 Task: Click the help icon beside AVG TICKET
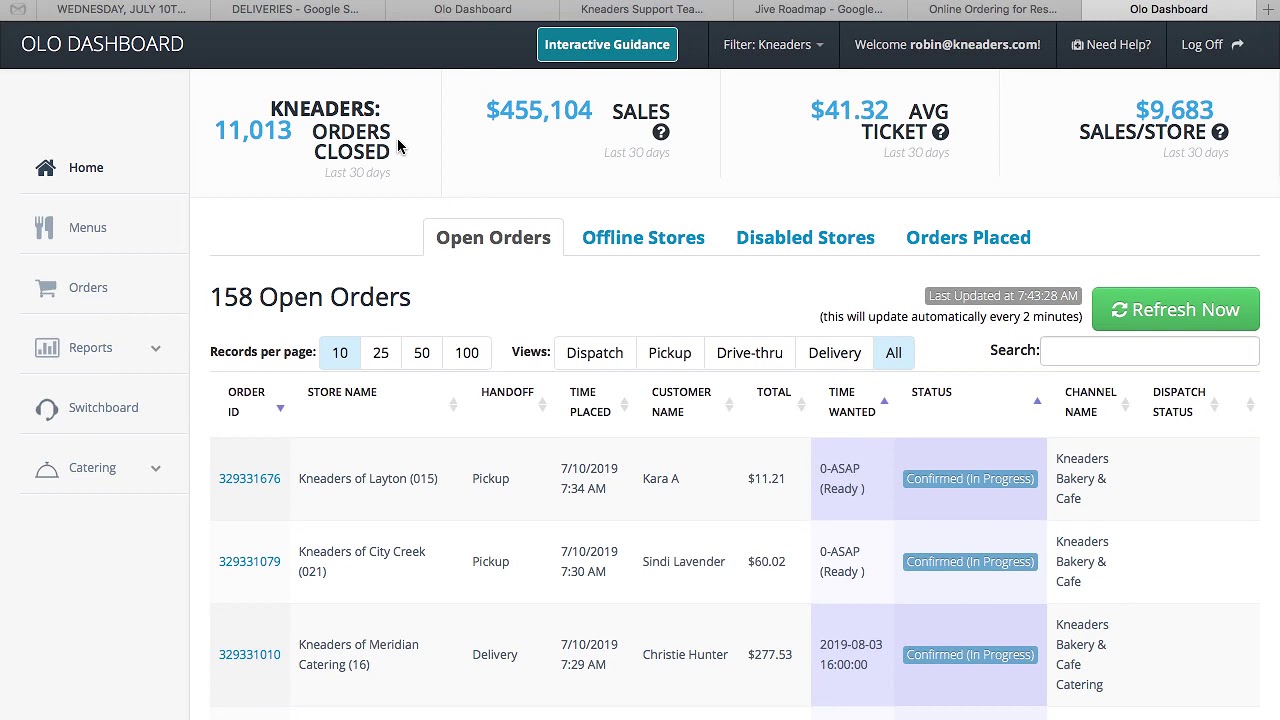pyautogui.click(x=940, y=132)
